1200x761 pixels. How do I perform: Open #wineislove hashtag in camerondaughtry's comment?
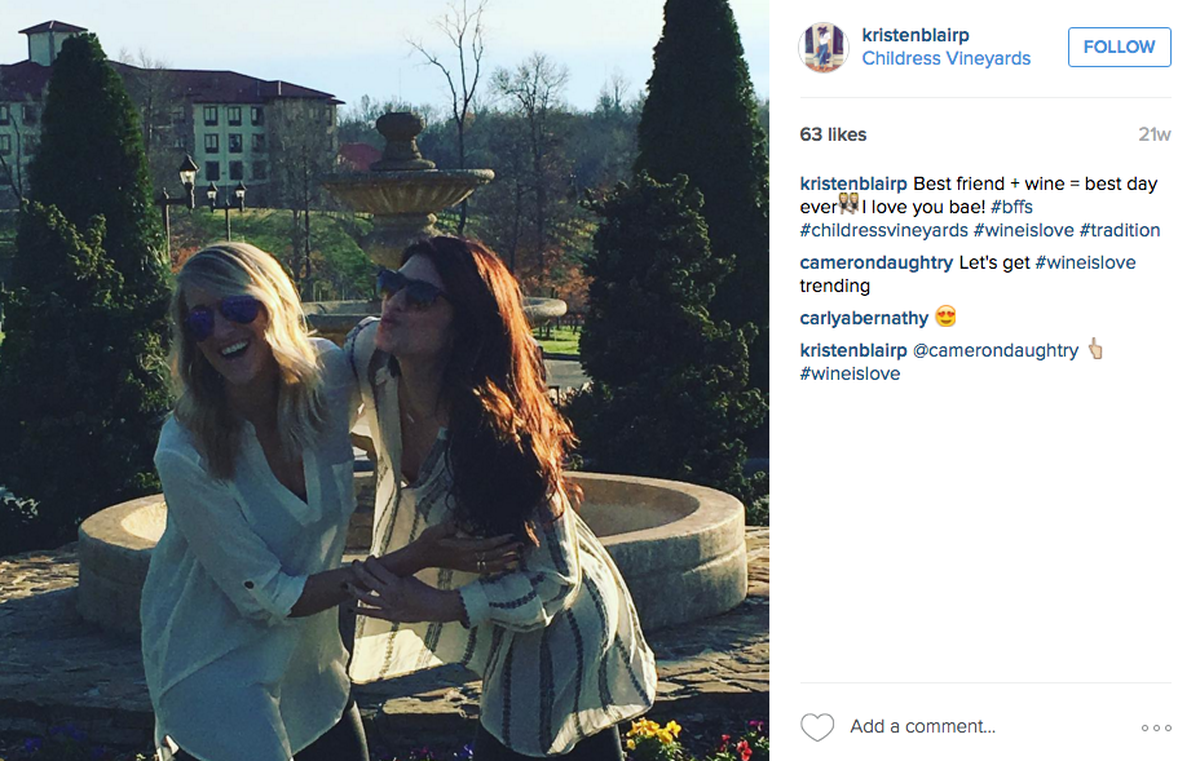(x=1085, y=263)
